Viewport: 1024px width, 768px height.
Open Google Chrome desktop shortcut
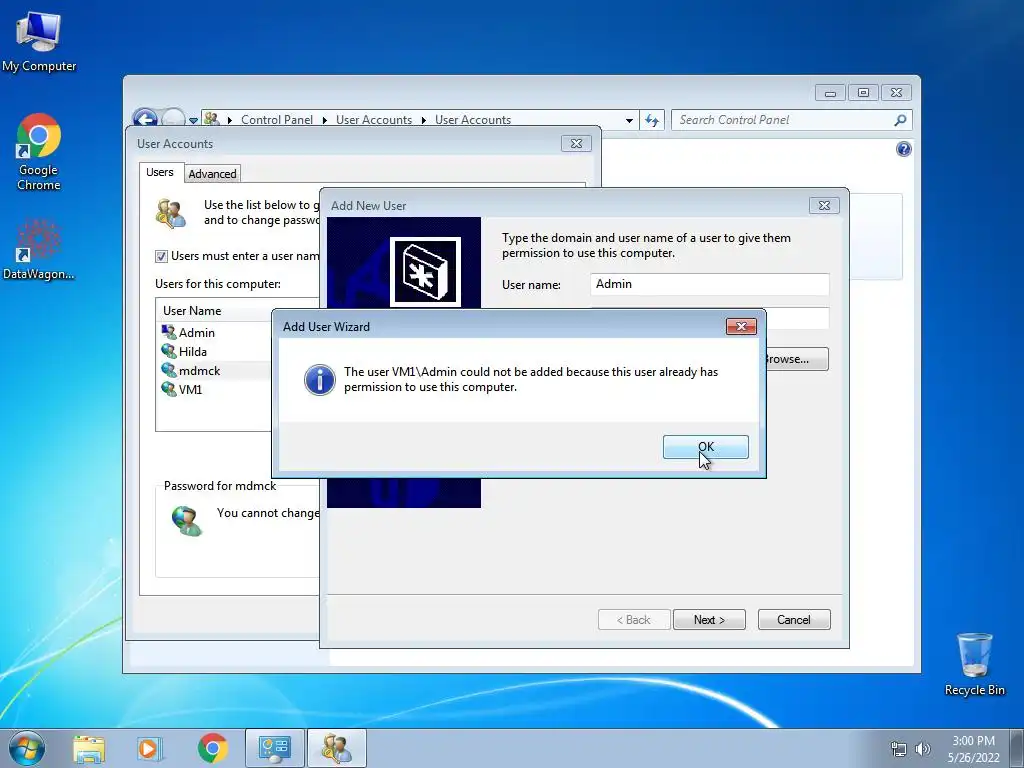point(39,152)
